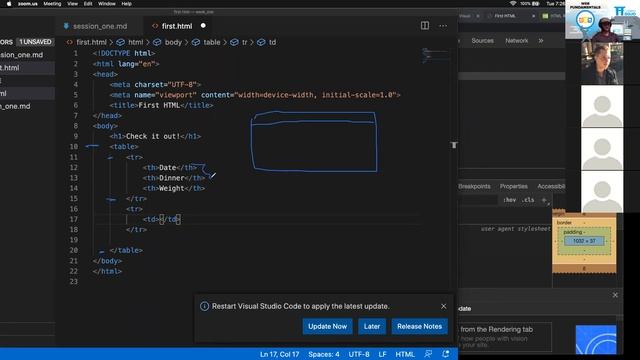Dismiss the VS Code update notification
This screenshot has width=640, height=360.
click(444, 306)
